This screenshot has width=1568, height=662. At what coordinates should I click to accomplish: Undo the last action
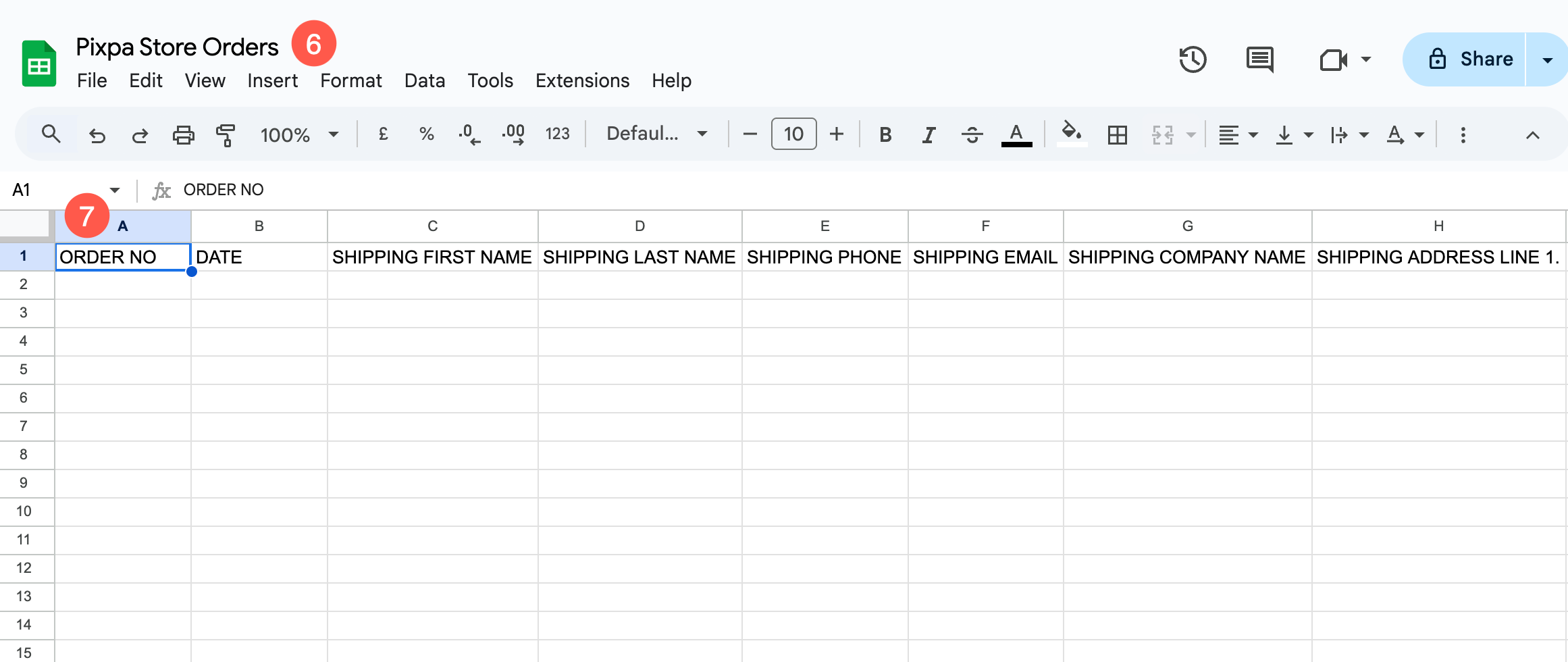tap(97, 135)
